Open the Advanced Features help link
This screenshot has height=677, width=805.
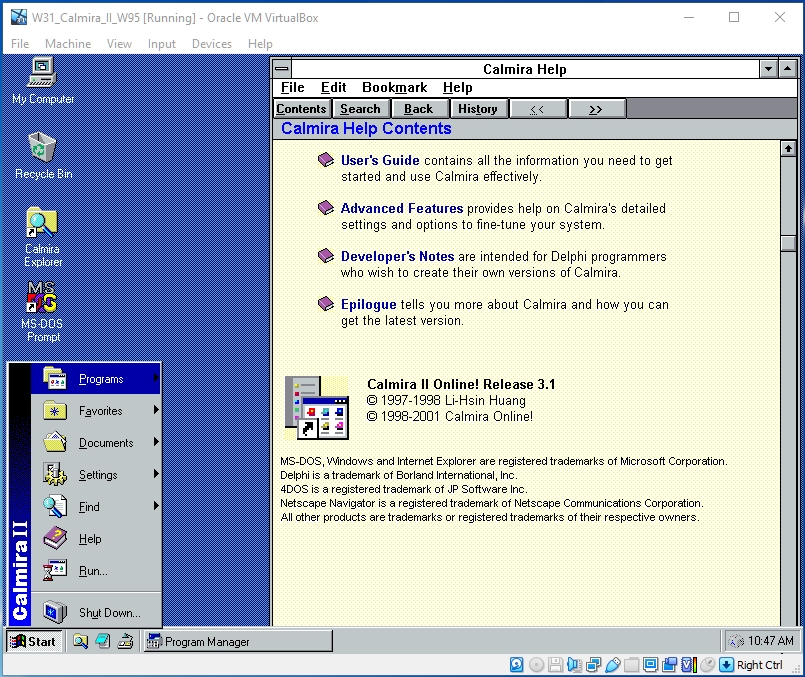coord(402,208)
